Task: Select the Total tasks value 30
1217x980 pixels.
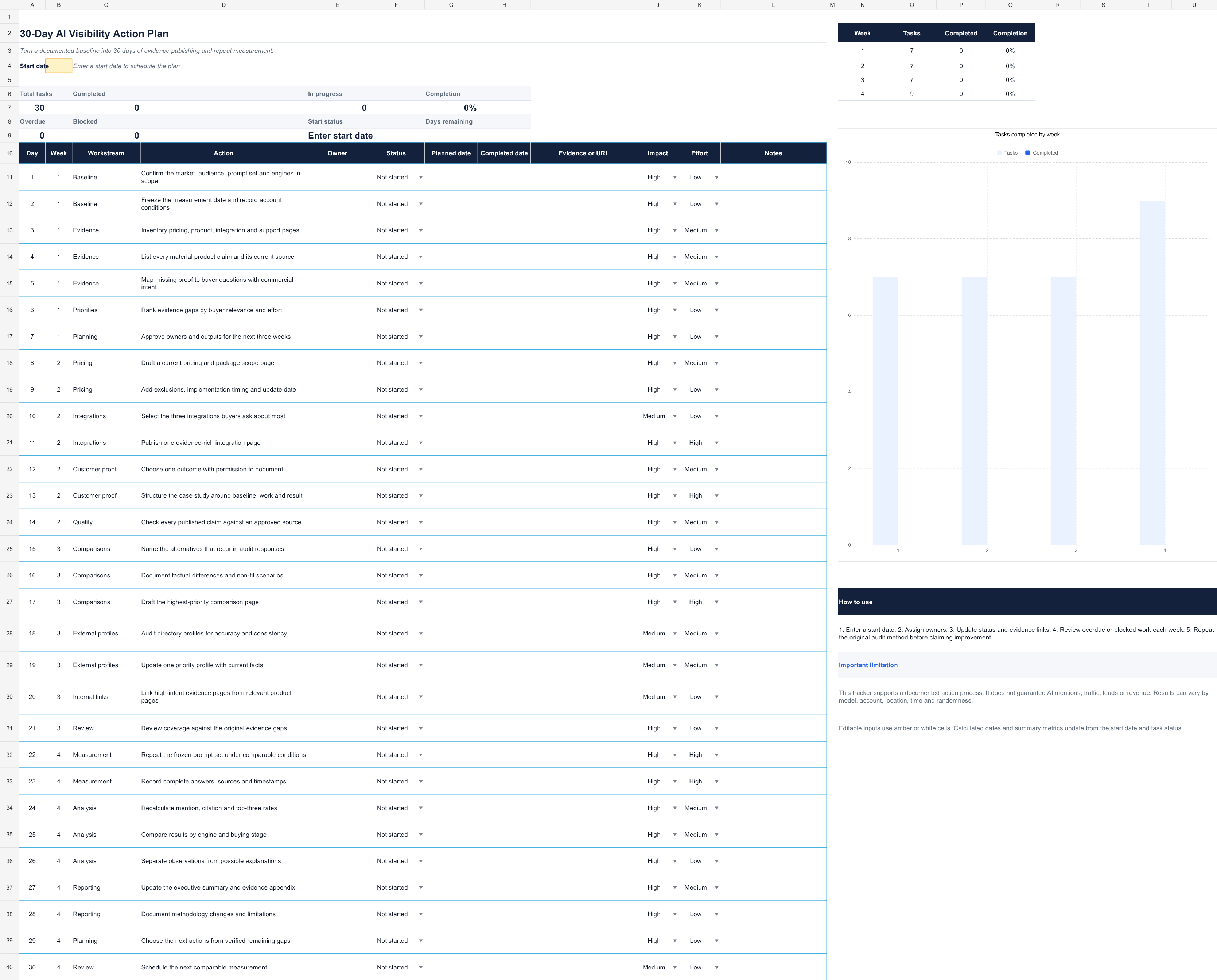Action: [39, 108]
